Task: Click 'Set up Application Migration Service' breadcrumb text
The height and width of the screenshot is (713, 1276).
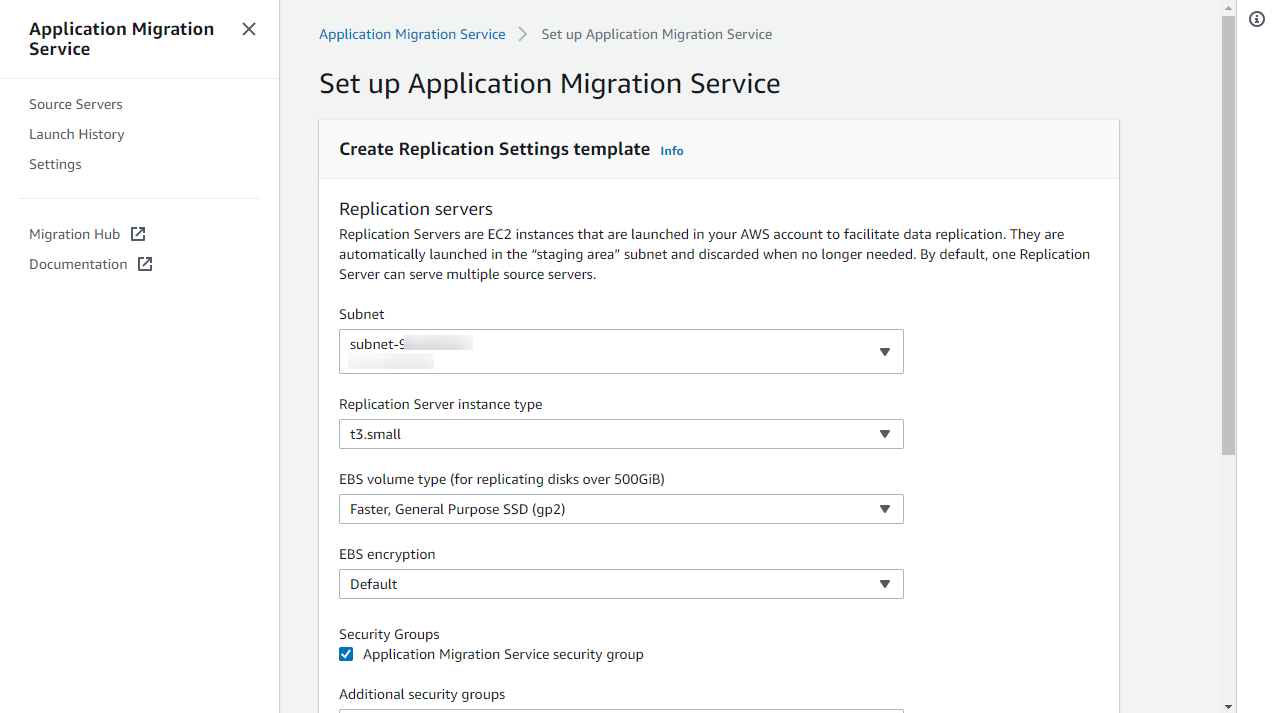Action: pyautogui.click(x=656, y=34)
